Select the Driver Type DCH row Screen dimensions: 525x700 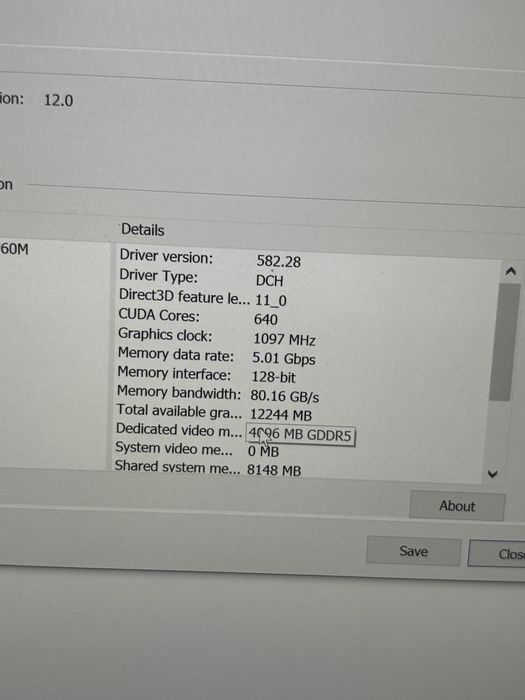[201, 278]
